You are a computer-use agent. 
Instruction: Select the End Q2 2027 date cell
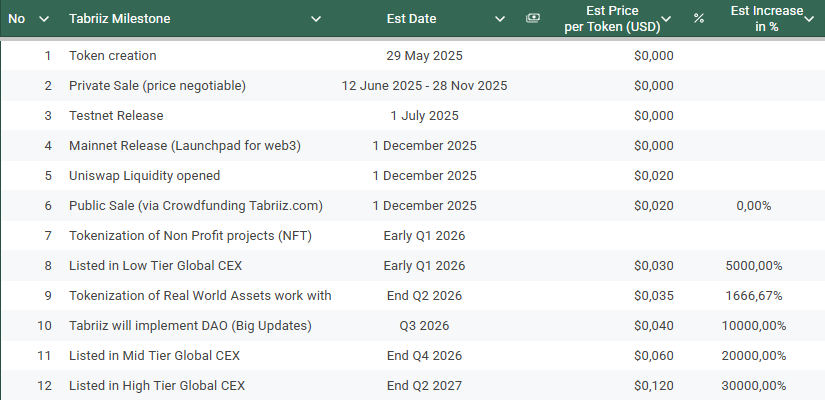click(x=425, y=386)
